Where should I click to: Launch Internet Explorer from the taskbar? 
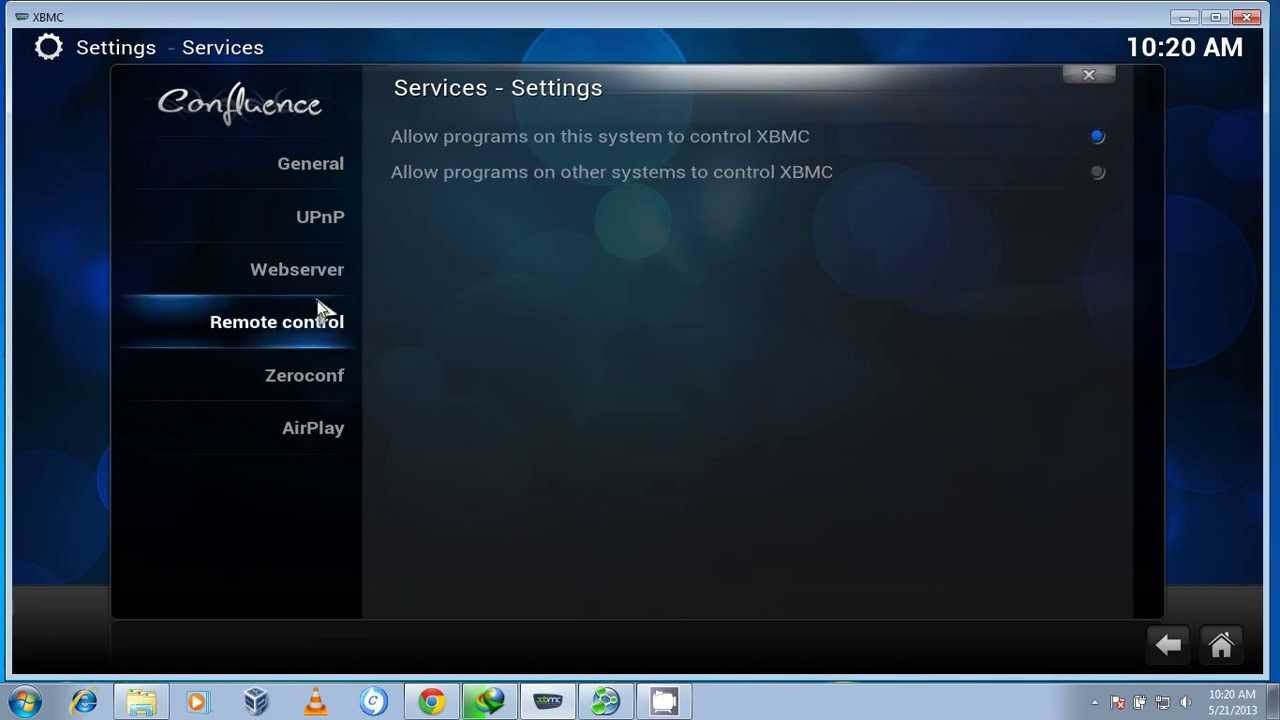coord(83,702)
